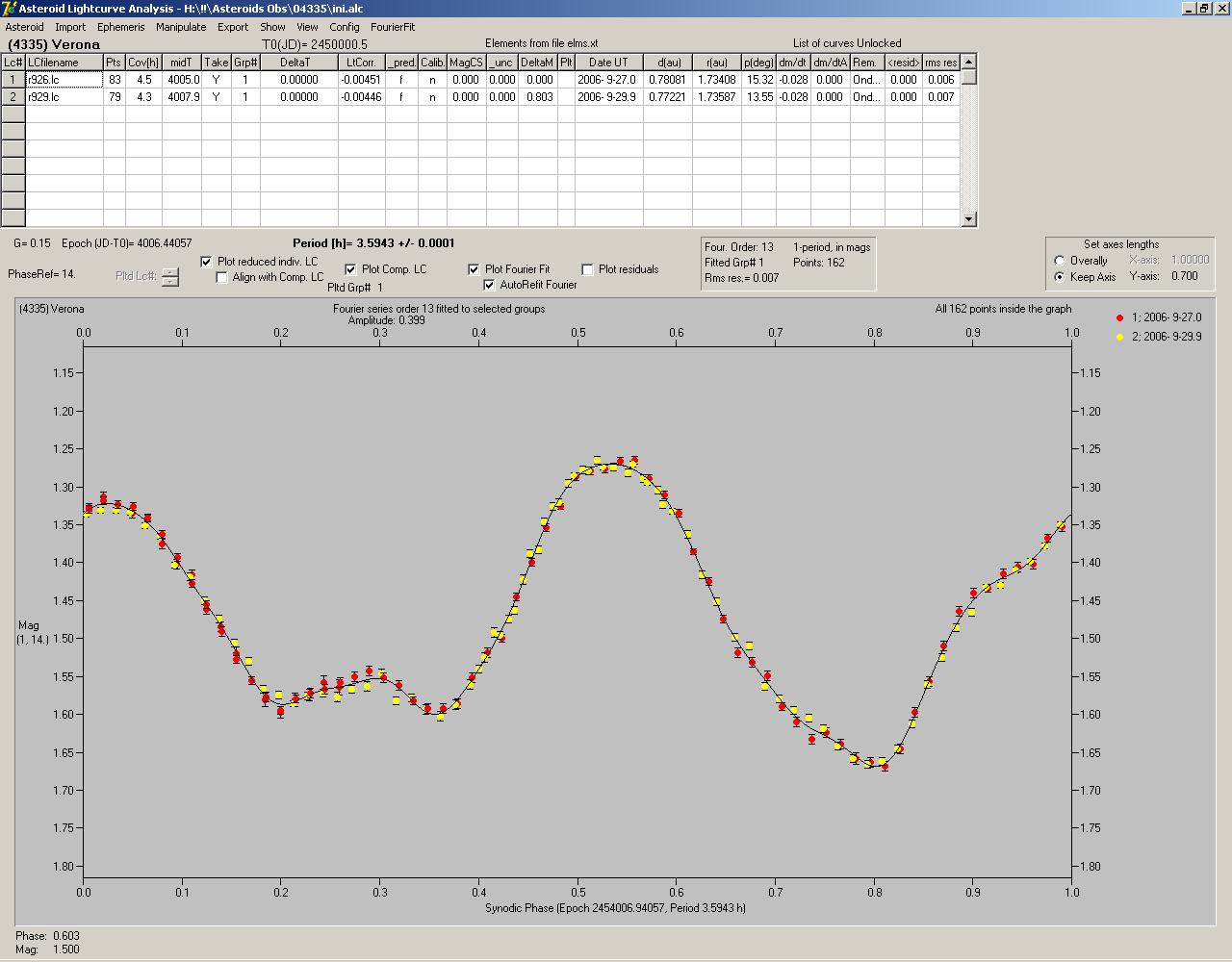Click file name cell r929.lc
Image resolution: width=1232 pixels, height=962 pixels.
coord(64,97)
